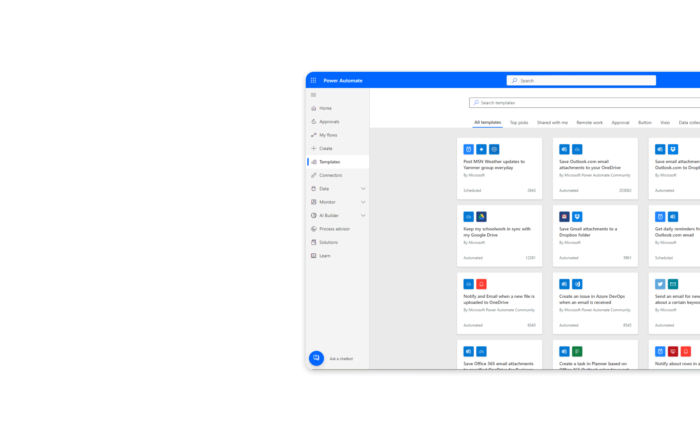700x441 pixels.
Task: Switch to the Shared with me tab
Action: (552, 122)
